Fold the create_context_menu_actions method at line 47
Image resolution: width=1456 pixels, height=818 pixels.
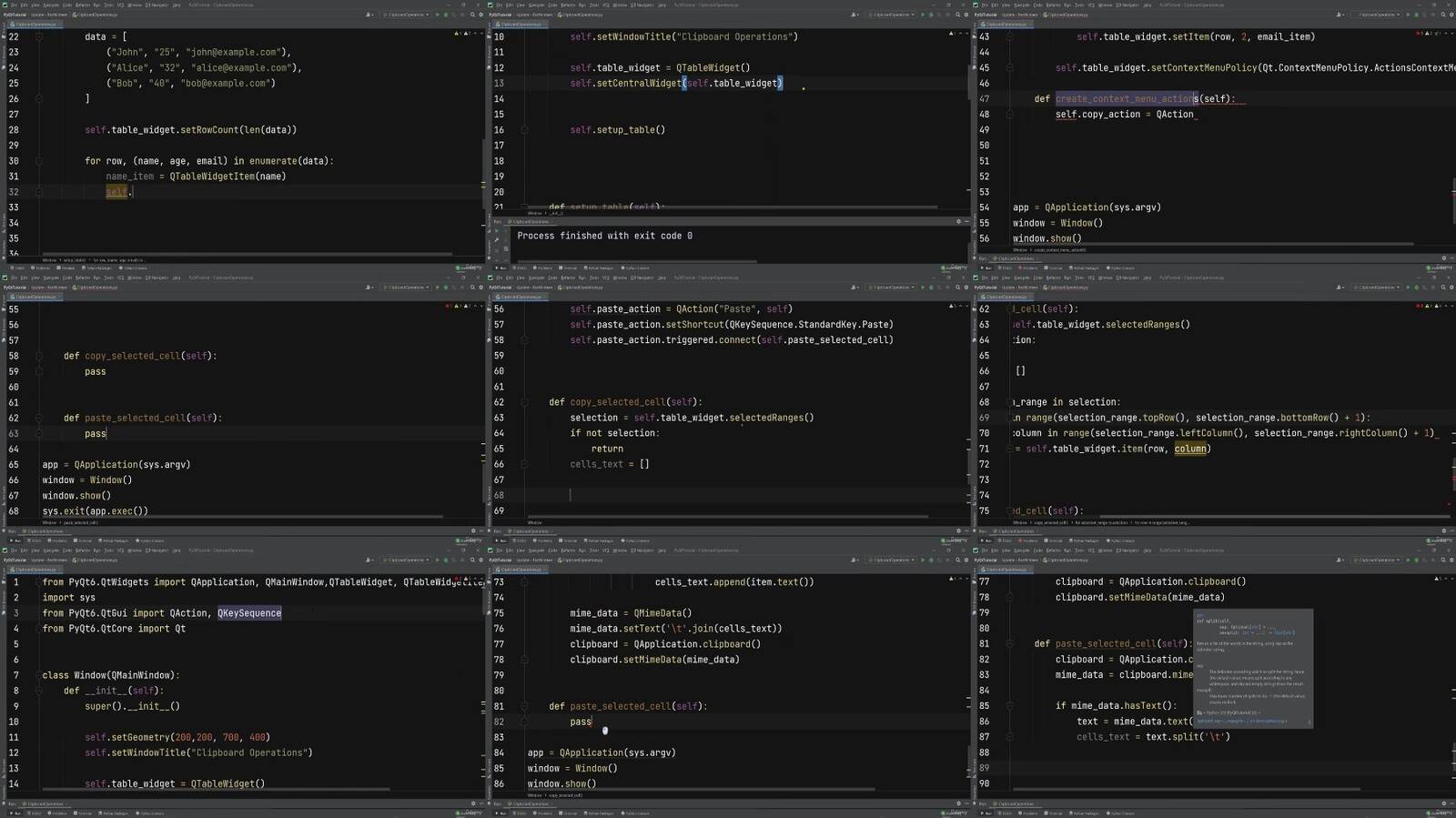pos(1009,99)
